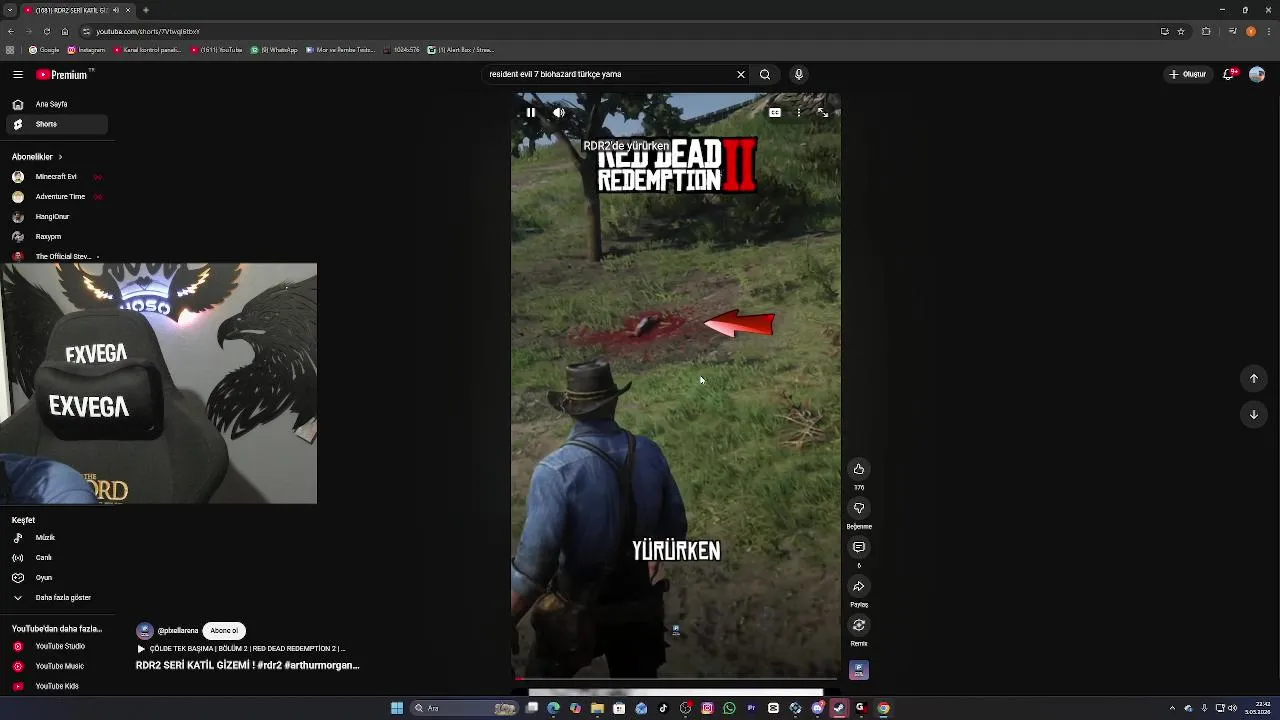Image resolution: width=1280 pixels, height=720 pixels.
Task: Expand the Abonelikler section
Action: (37, 157)
